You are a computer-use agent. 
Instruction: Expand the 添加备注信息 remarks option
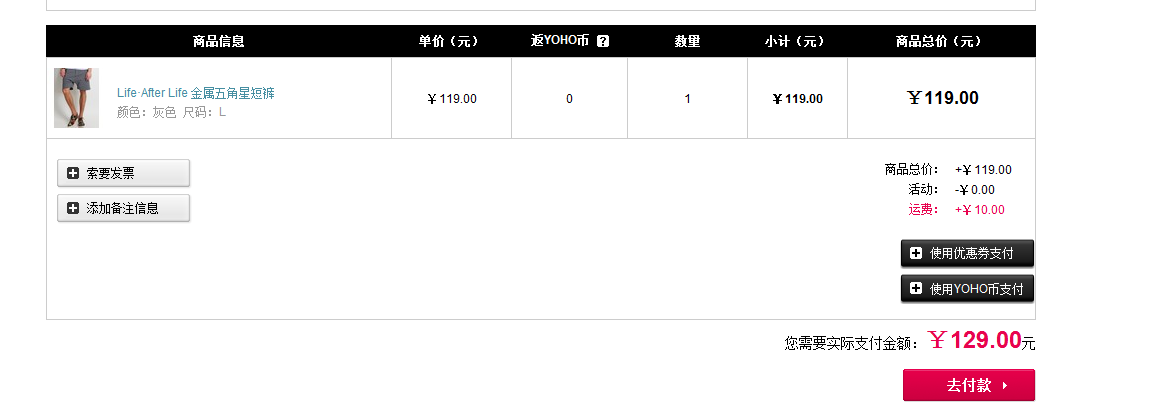(123, 208)
